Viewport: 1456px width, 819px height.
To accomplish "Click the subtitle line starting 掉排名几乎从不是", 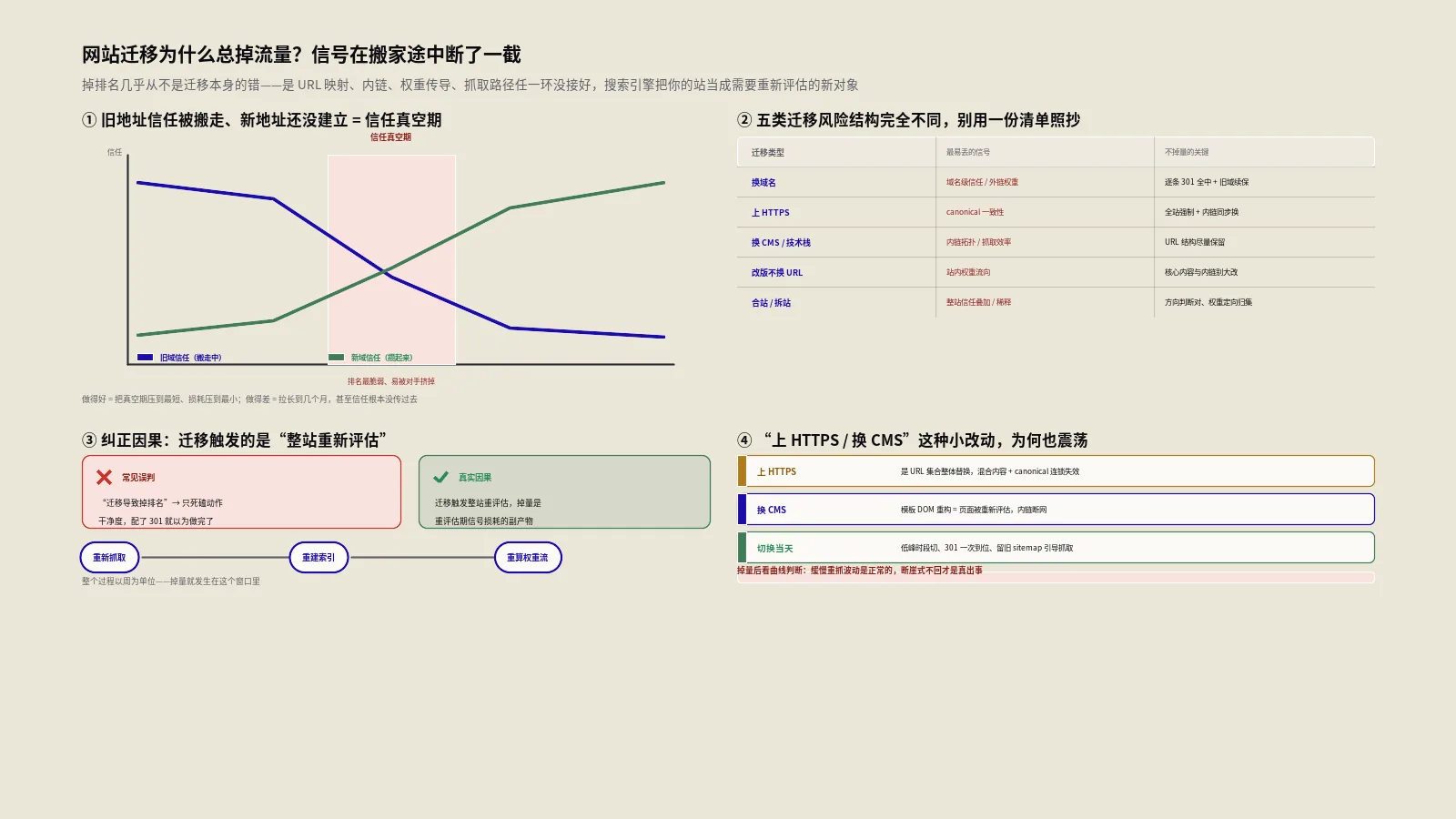I will click(x=470, y=85).
